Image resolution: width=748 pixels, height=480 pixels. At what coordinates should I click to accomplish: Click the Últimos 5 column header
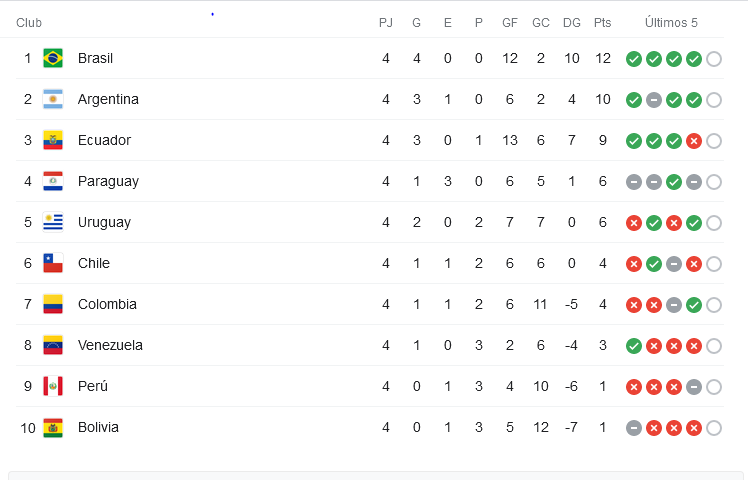click(x=671, y=22)
